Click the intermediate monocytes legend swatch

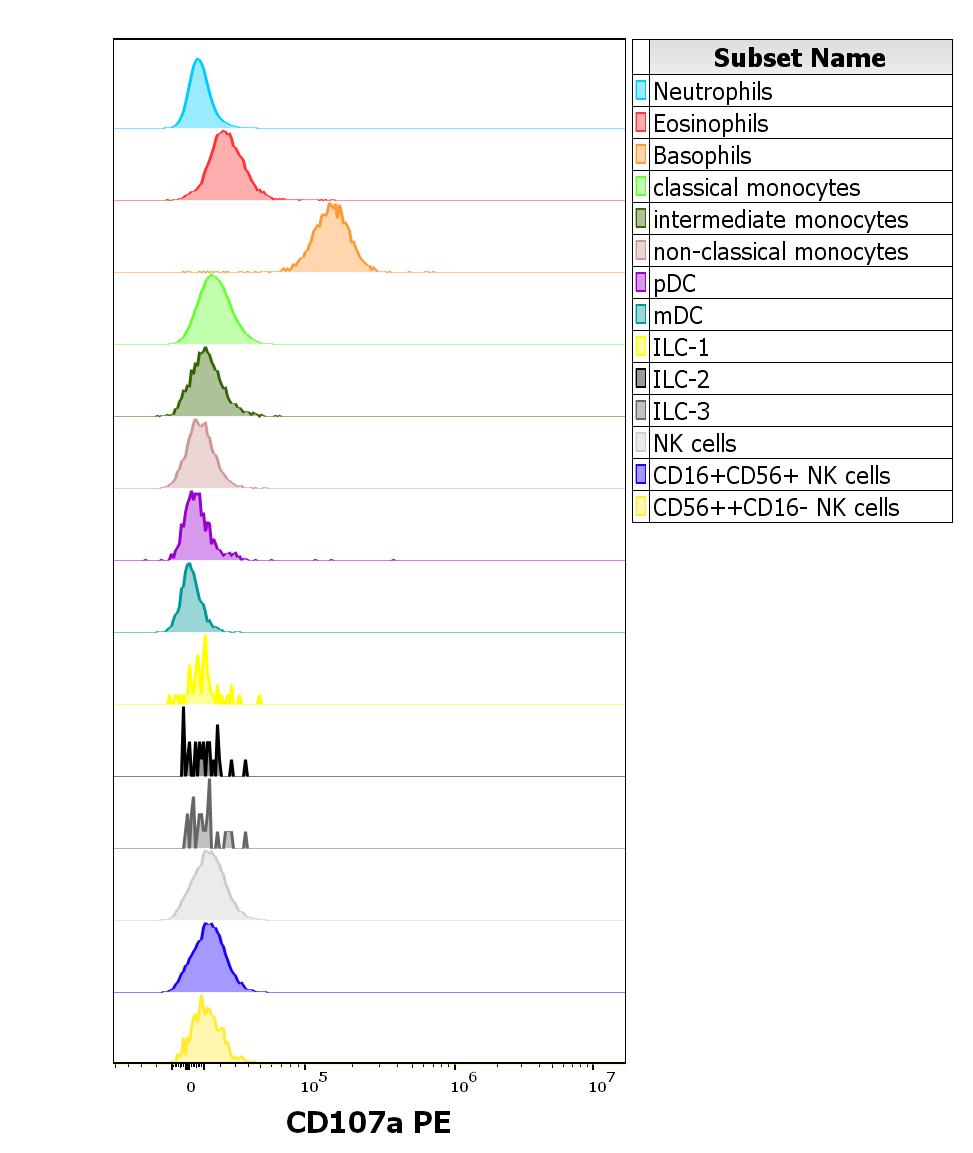643,219
